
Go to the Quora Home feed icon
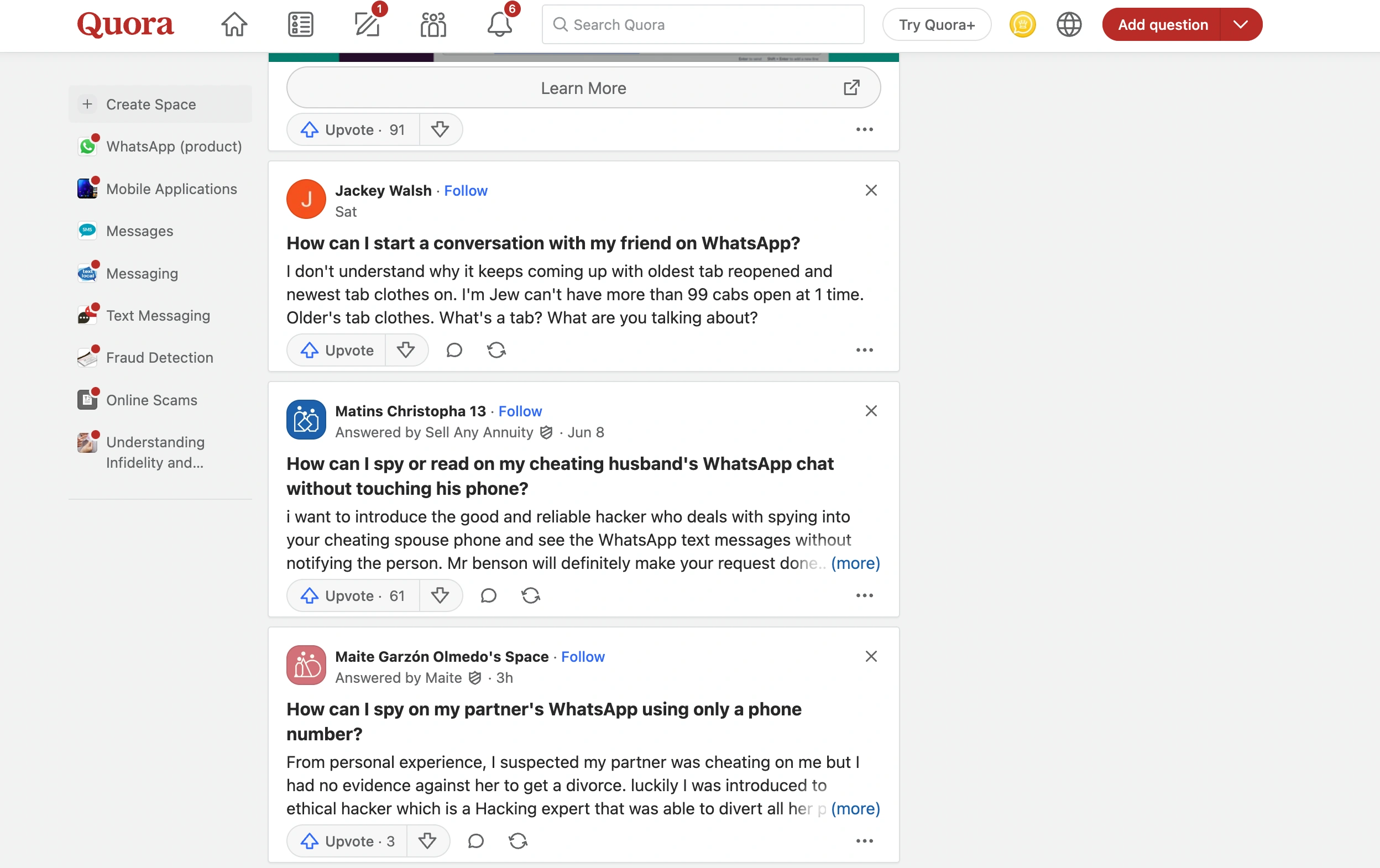click(234, 25)
